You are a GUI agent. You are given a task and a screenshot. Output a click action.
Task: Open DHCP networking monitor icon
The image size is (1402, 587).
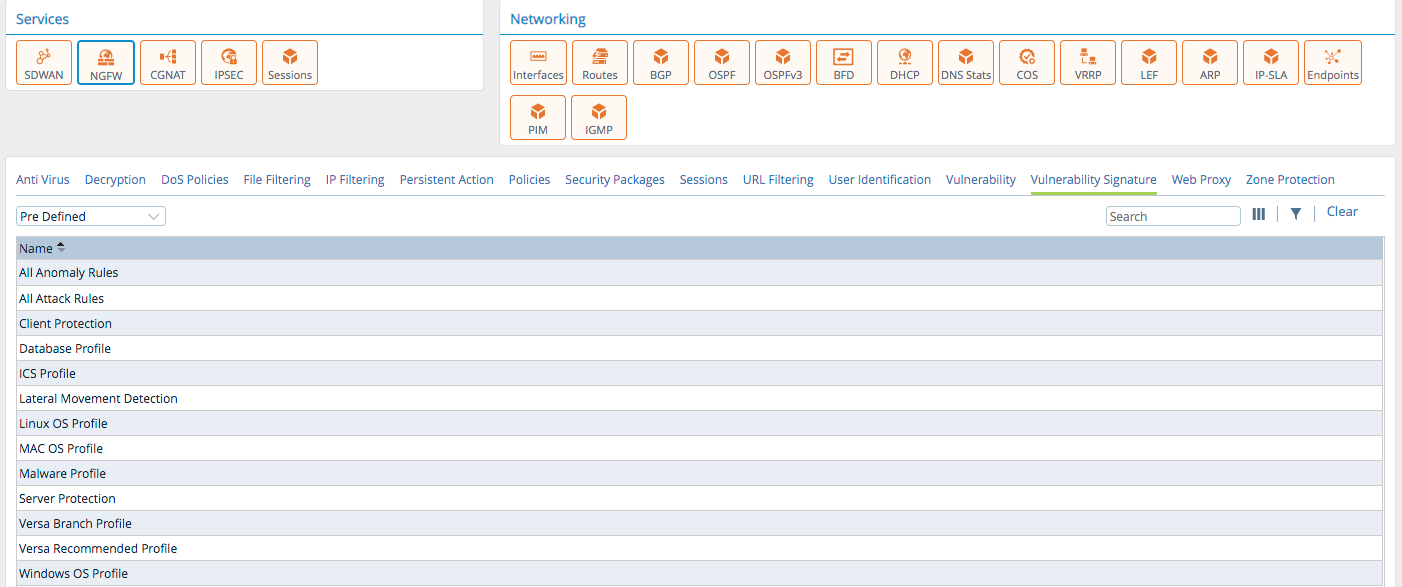coord(904,62)
